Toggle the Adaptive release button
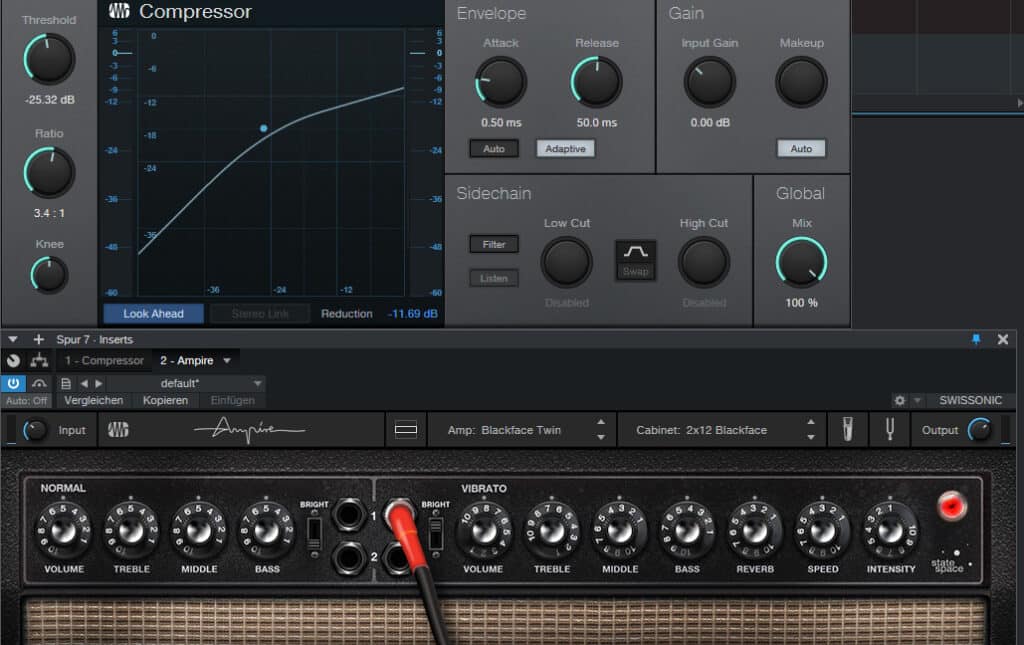 566,149
